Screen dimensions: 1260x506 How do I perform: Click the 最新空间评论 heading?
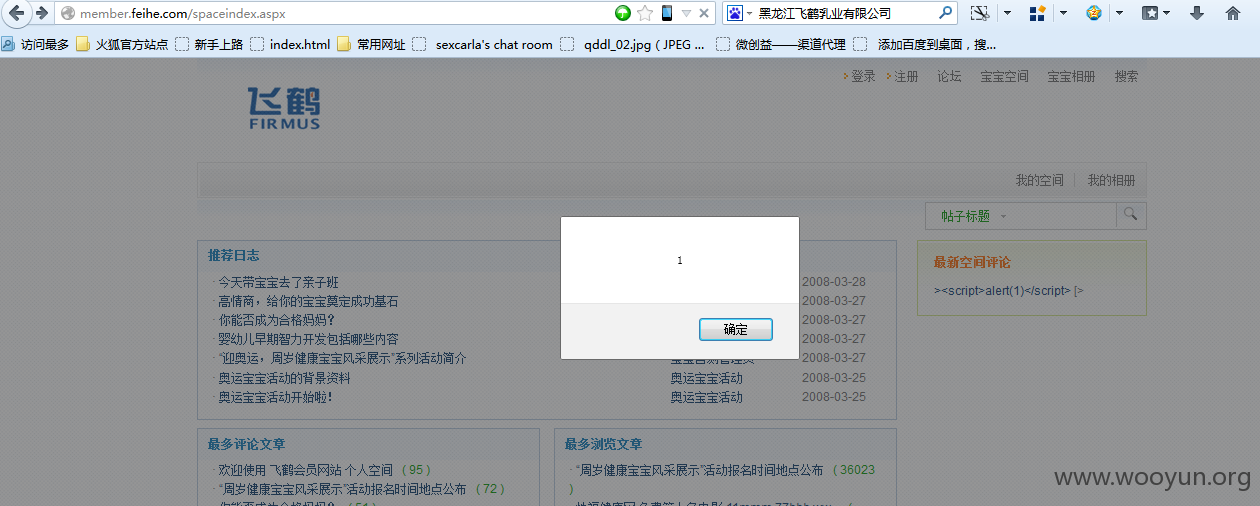coord(972,262)
